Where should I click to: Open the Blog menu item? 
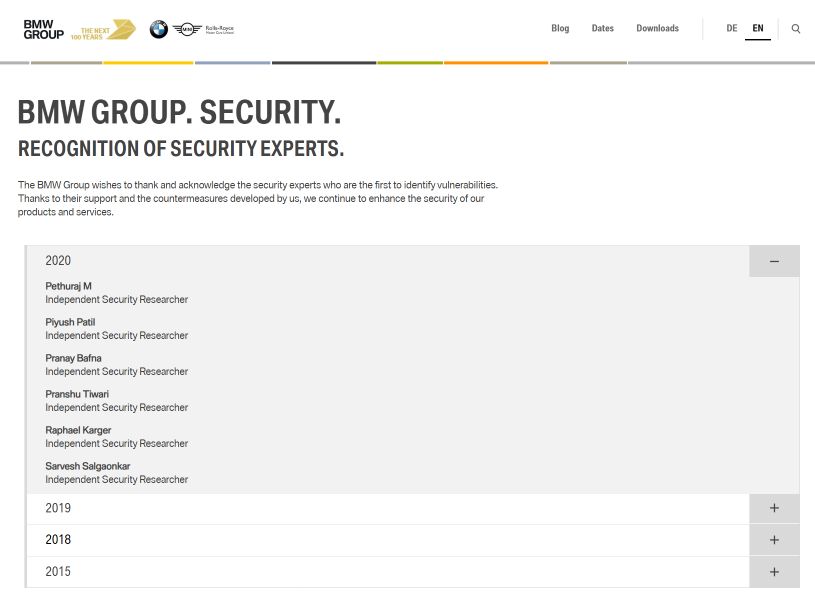(x=560, y=28)
